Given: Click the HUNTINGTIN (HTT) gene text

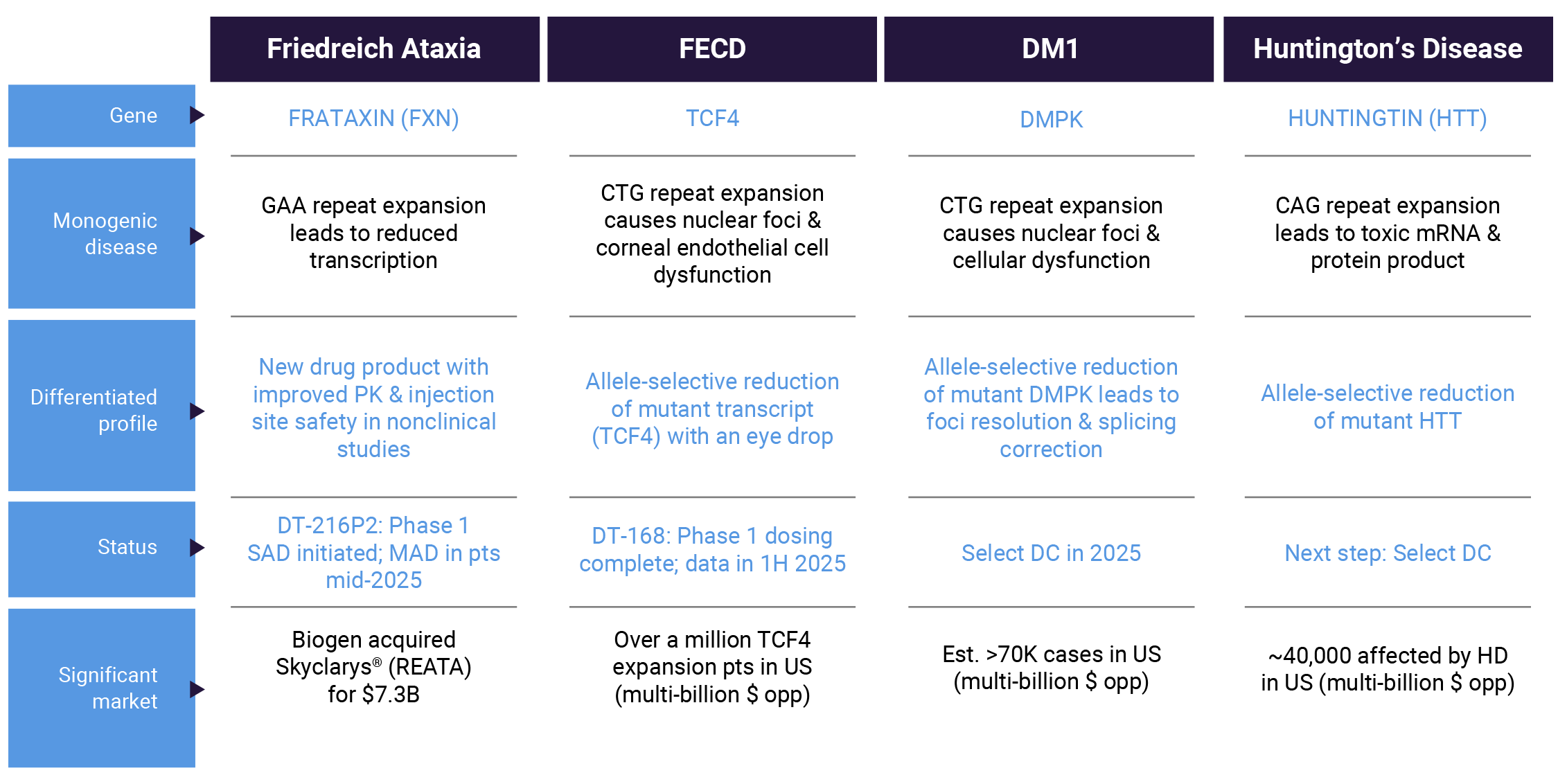Looking at the screenshot, I should pyautogui.click(x=1388, y=118).
